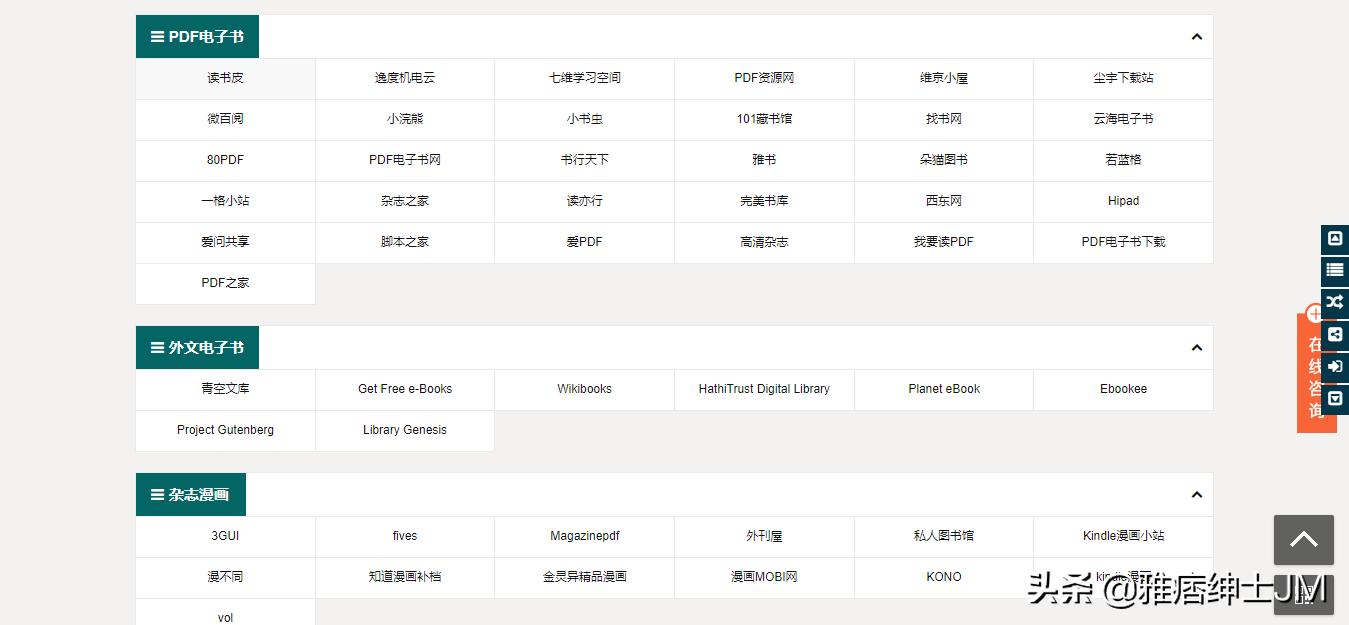
Task: Open the Library Genesis link
Action: tap(404, 430)
